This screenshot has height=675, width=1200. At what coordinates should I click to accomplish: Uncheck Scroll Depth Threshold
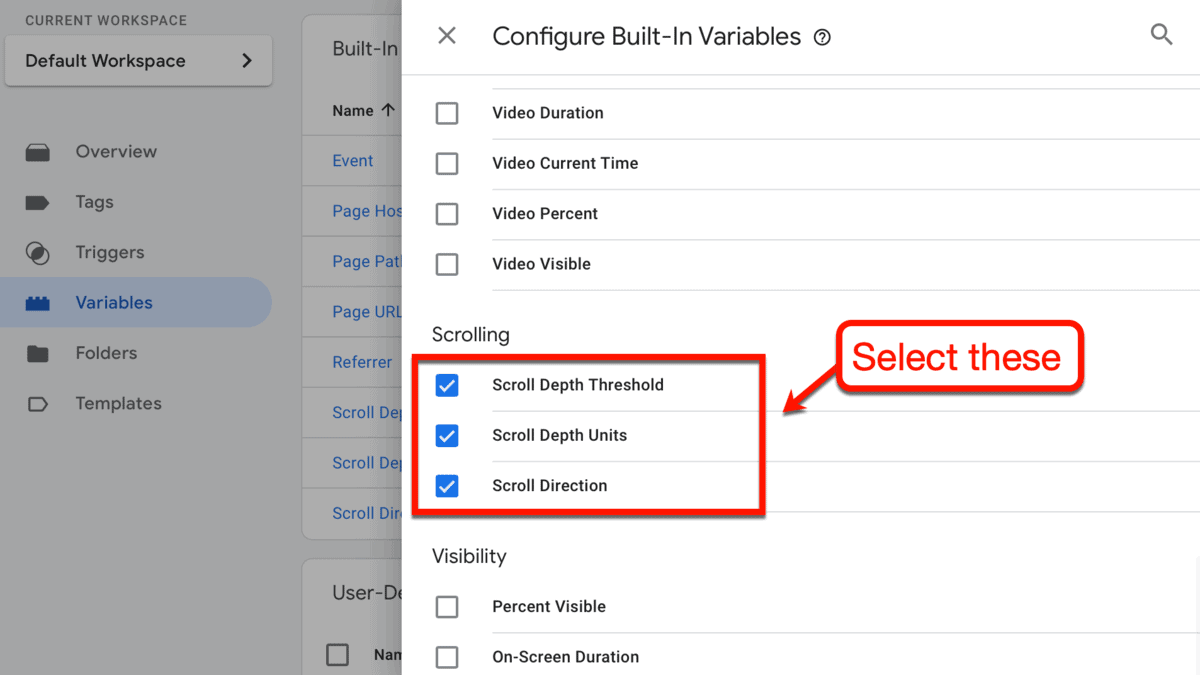tap(447, 385)
